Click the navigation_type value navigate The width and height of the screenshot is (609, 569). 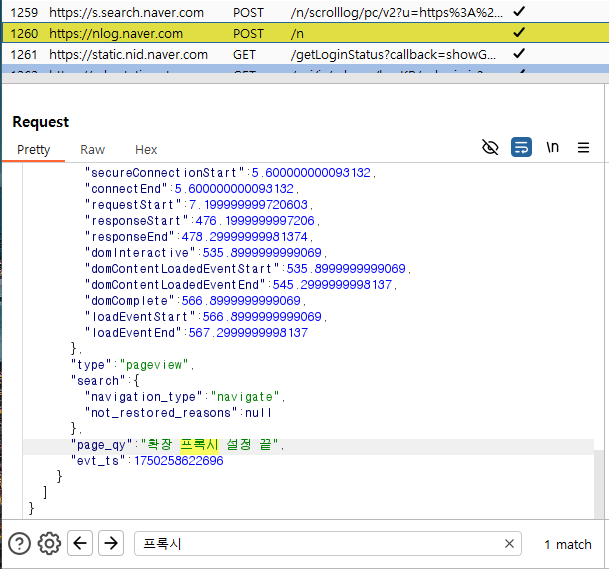tap(245, 397)
